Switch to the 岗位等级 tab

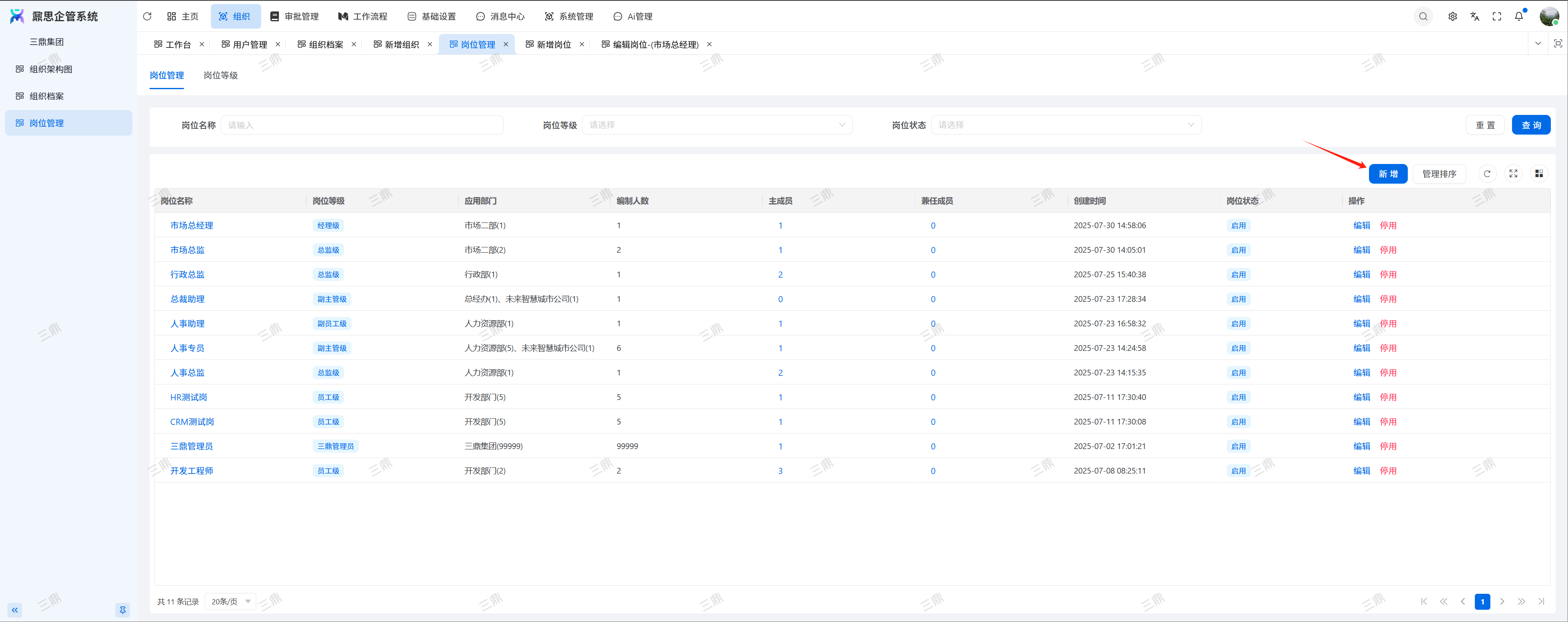tap(220, 76)
